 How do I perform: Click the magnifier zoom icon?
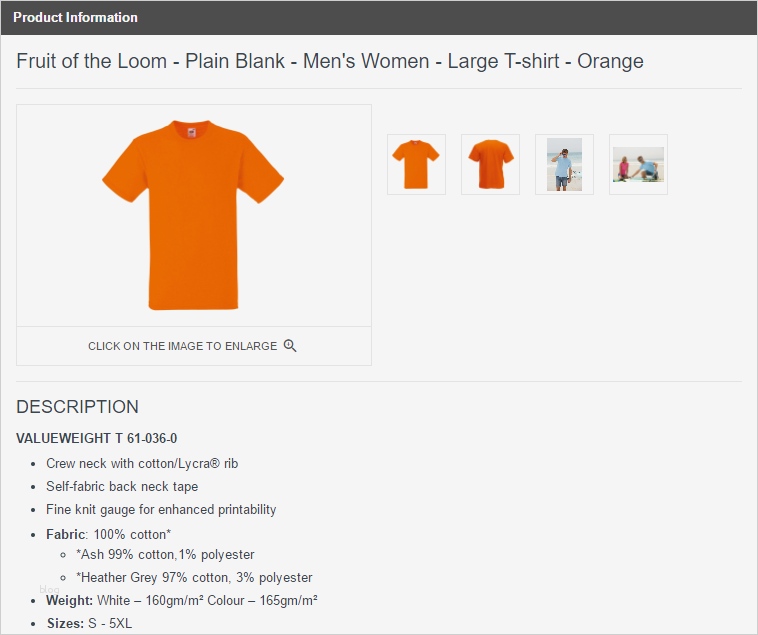coord(290,346)
